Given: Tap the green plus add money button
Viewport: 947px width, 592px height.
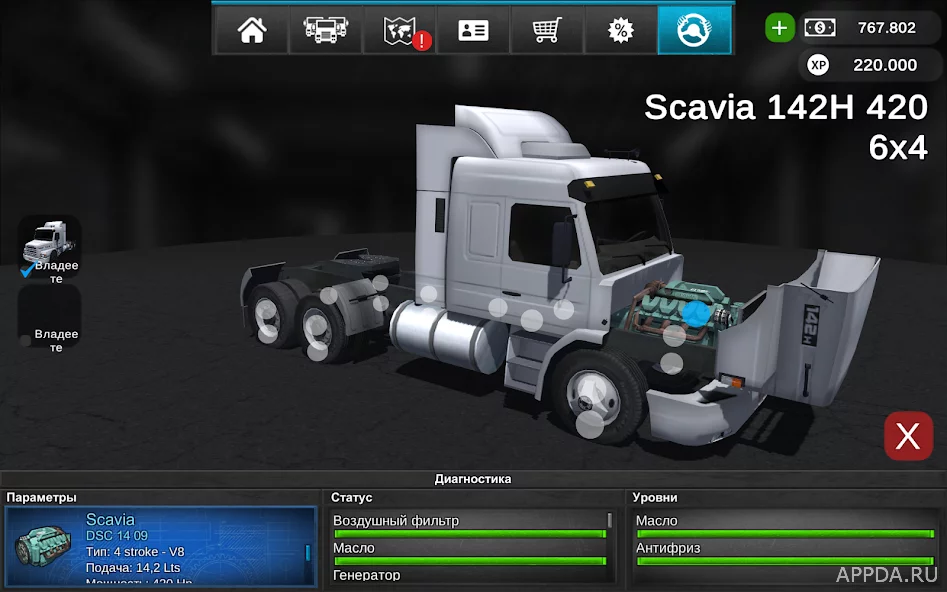Looking at the screenshot, I should 780,28.
